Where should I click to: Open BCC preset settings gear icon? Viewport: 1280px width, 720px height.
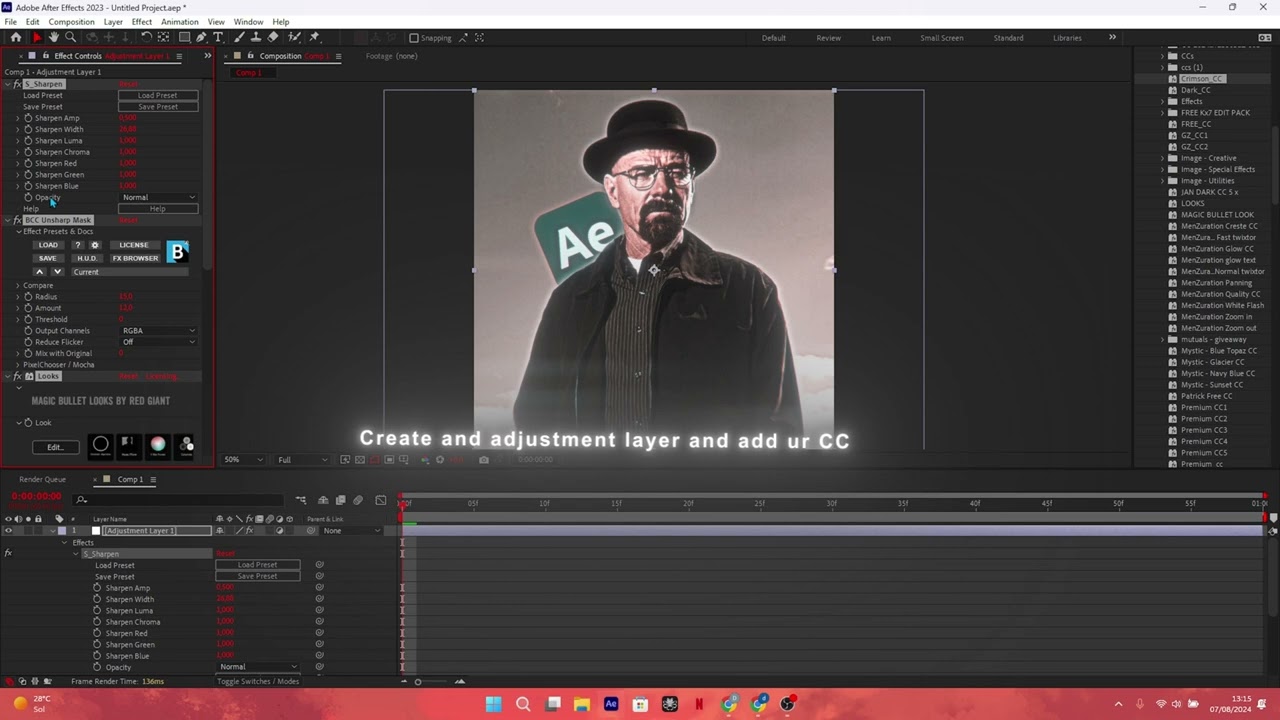[95, 245]
